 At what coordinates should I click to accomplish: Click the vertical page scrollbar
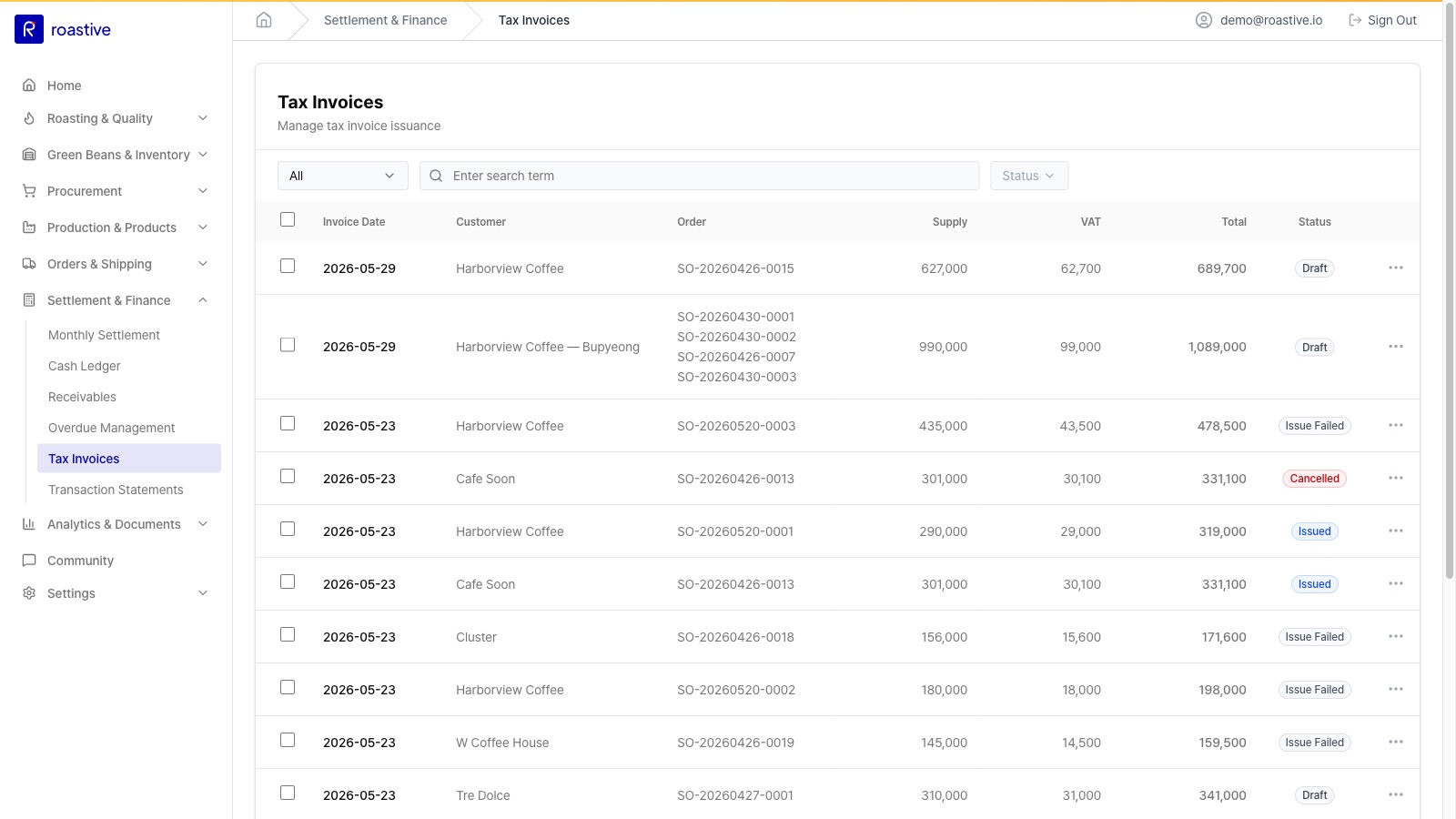pyautogui.click(x=1450, y=291)
